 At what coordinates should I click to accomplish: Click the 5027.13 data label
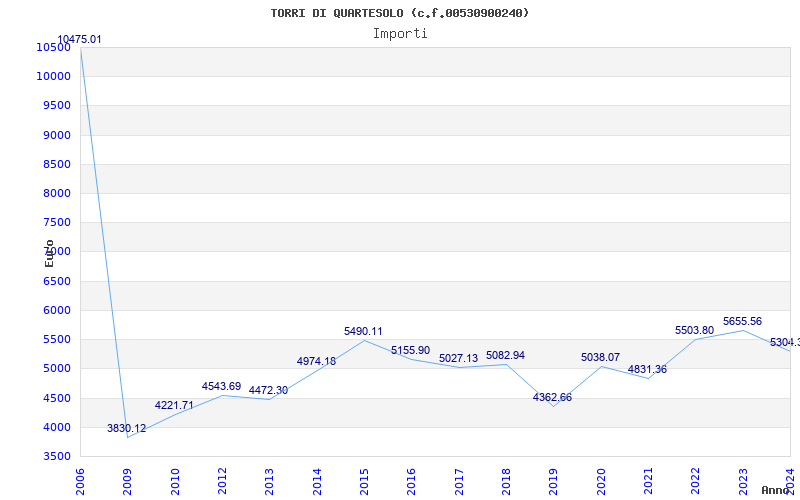[x=458, y=359]
